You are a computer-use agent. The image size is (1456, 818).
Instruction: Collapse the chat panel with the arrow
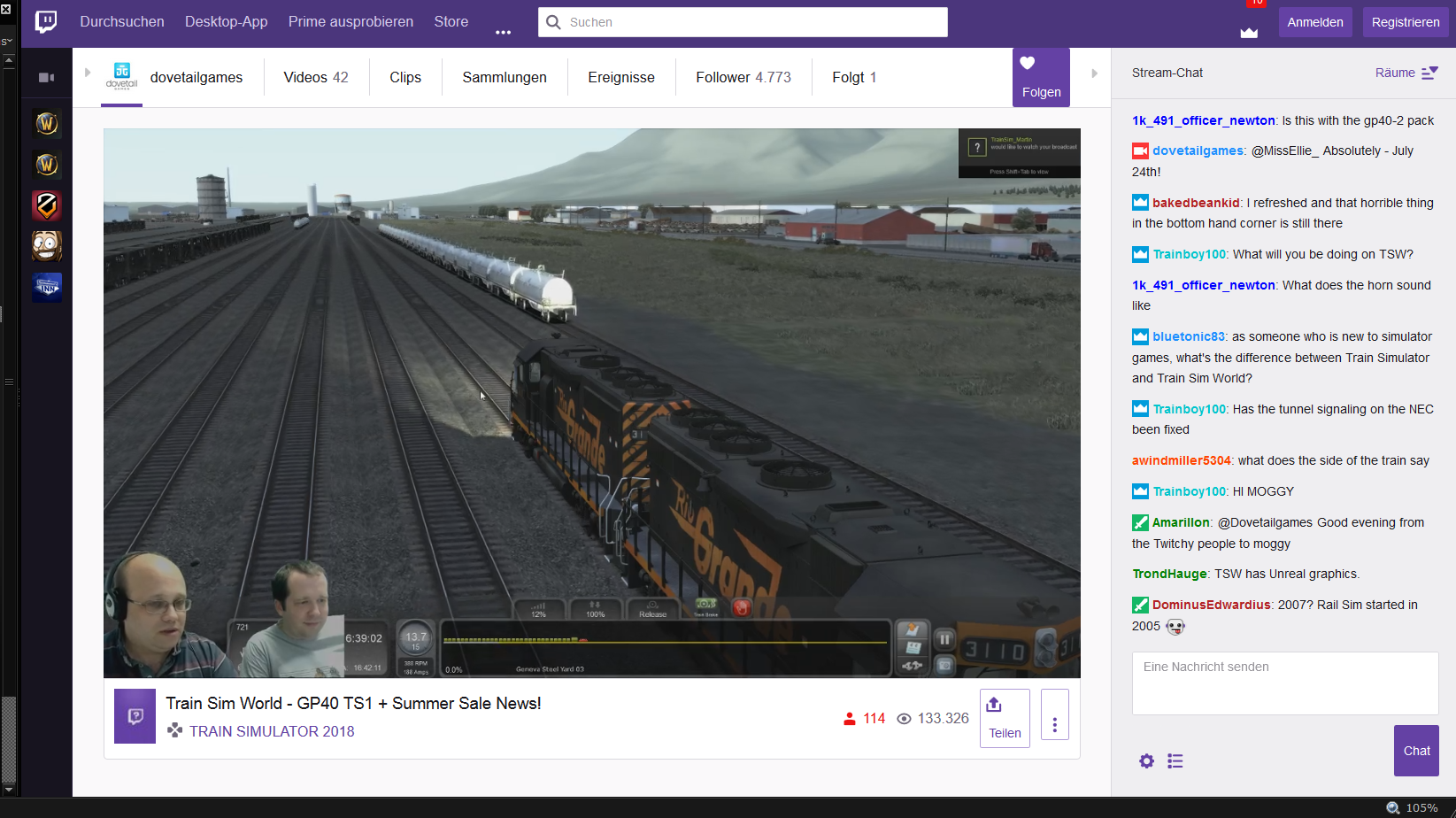point(1095,73)
